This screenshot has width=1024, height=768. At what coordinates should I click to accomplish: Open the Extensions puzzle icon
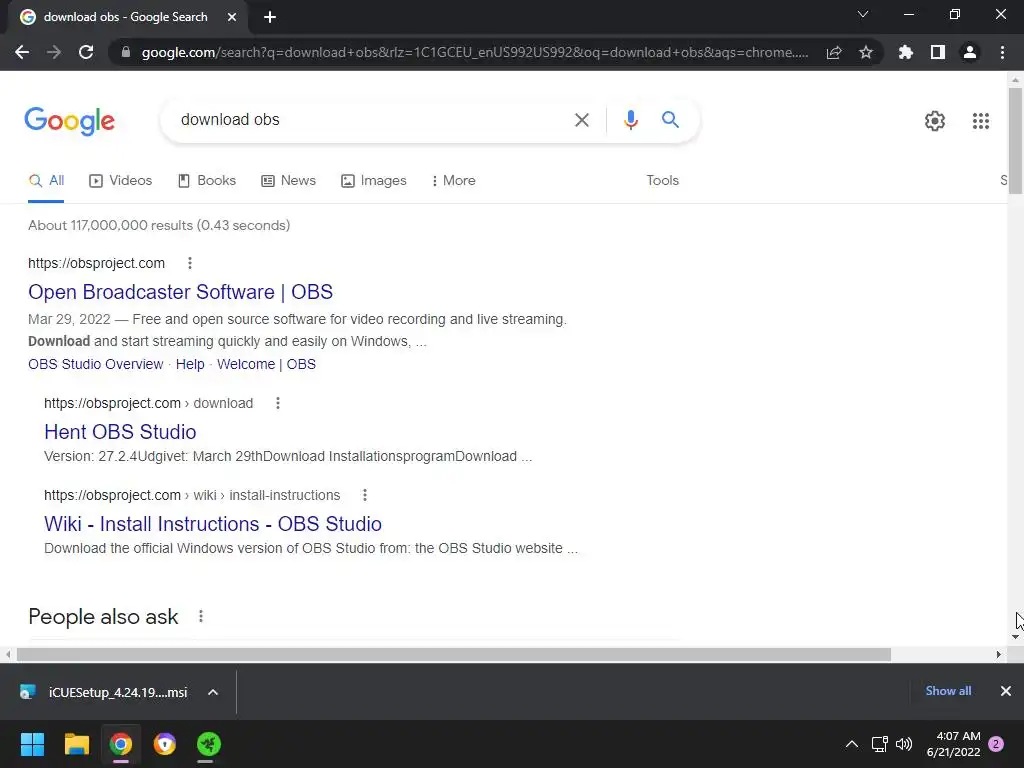(x=906, y=52)
